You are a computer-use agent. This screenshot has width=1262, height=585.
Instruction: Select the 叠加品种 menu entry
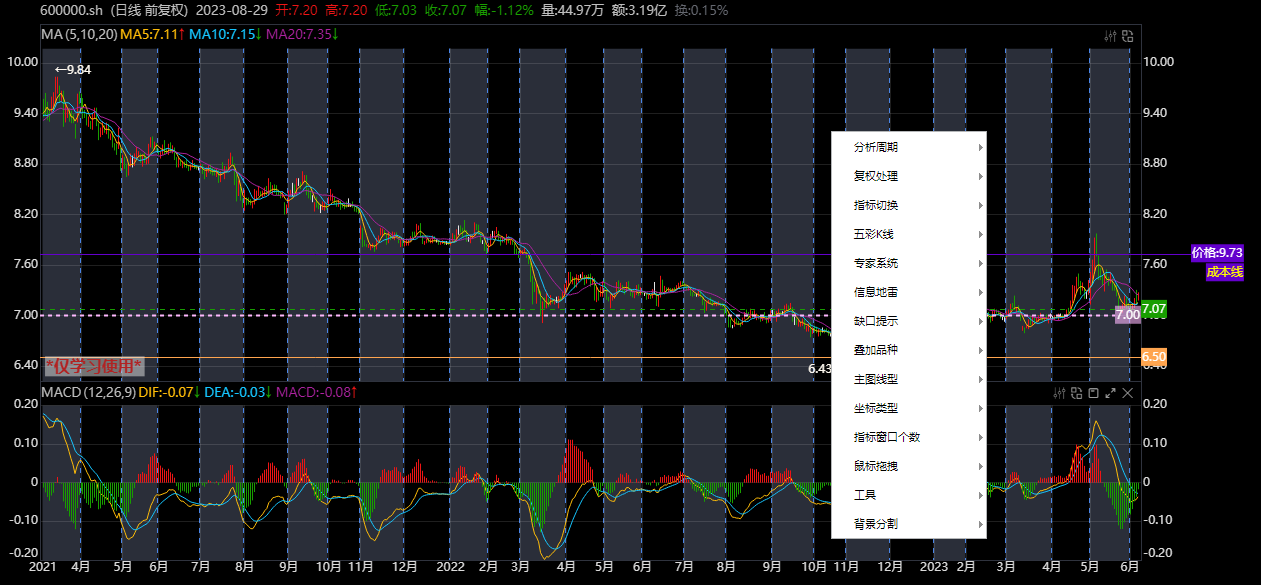click(875, 350)
